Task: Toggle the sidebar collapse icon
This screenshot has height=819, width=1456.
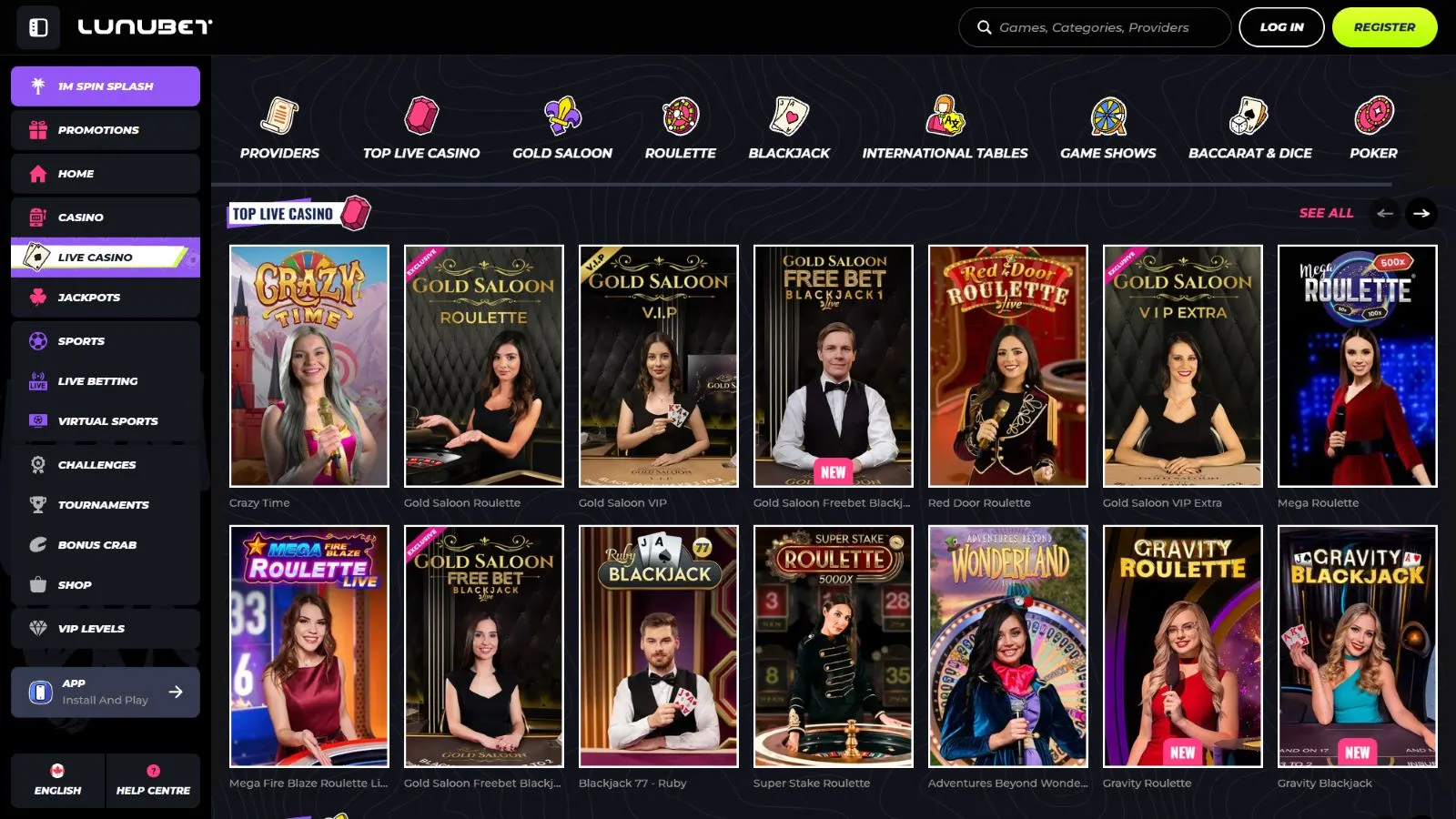Action: pos(38,27)
